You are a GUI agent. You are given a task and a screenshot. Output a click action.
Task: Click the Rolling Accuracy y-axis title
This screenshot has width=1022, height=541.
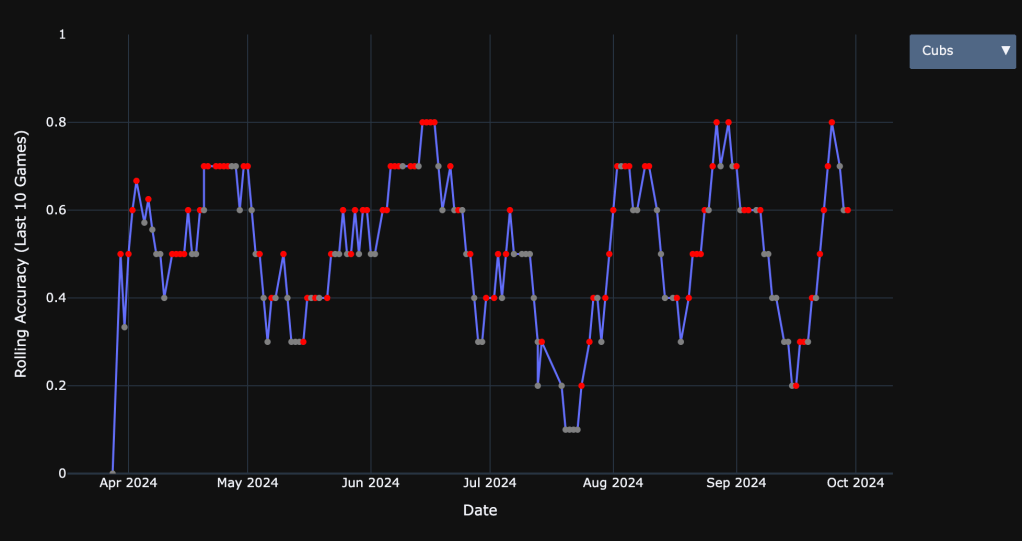pos(22,254)
